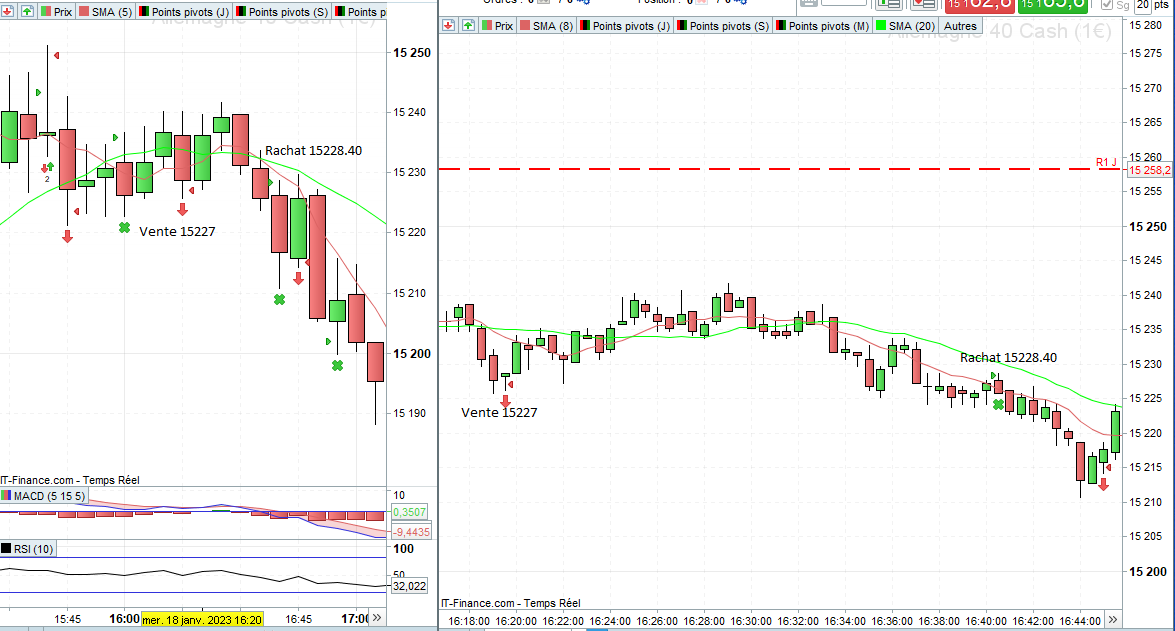The image size is (1175, 631).
Task: Click 15 250 price label on left chart axis
Action: [412, 52]
